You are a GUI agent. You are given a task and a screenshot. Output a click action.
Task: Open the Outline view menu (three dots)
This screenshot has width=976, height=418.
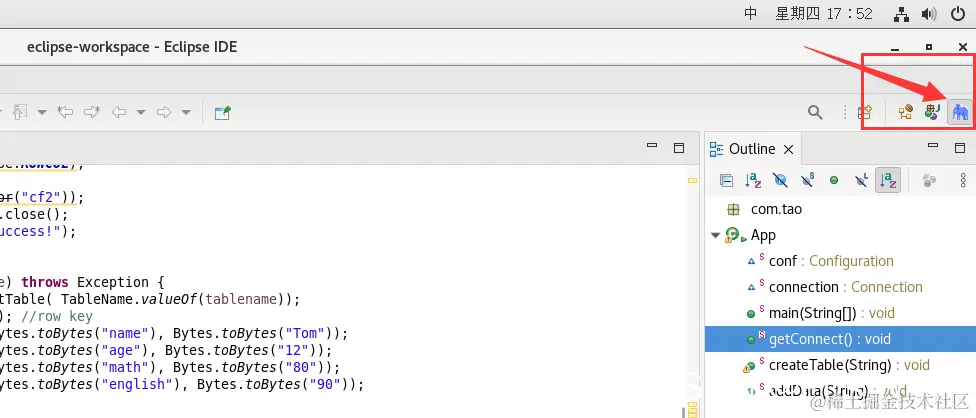(964, 180)
